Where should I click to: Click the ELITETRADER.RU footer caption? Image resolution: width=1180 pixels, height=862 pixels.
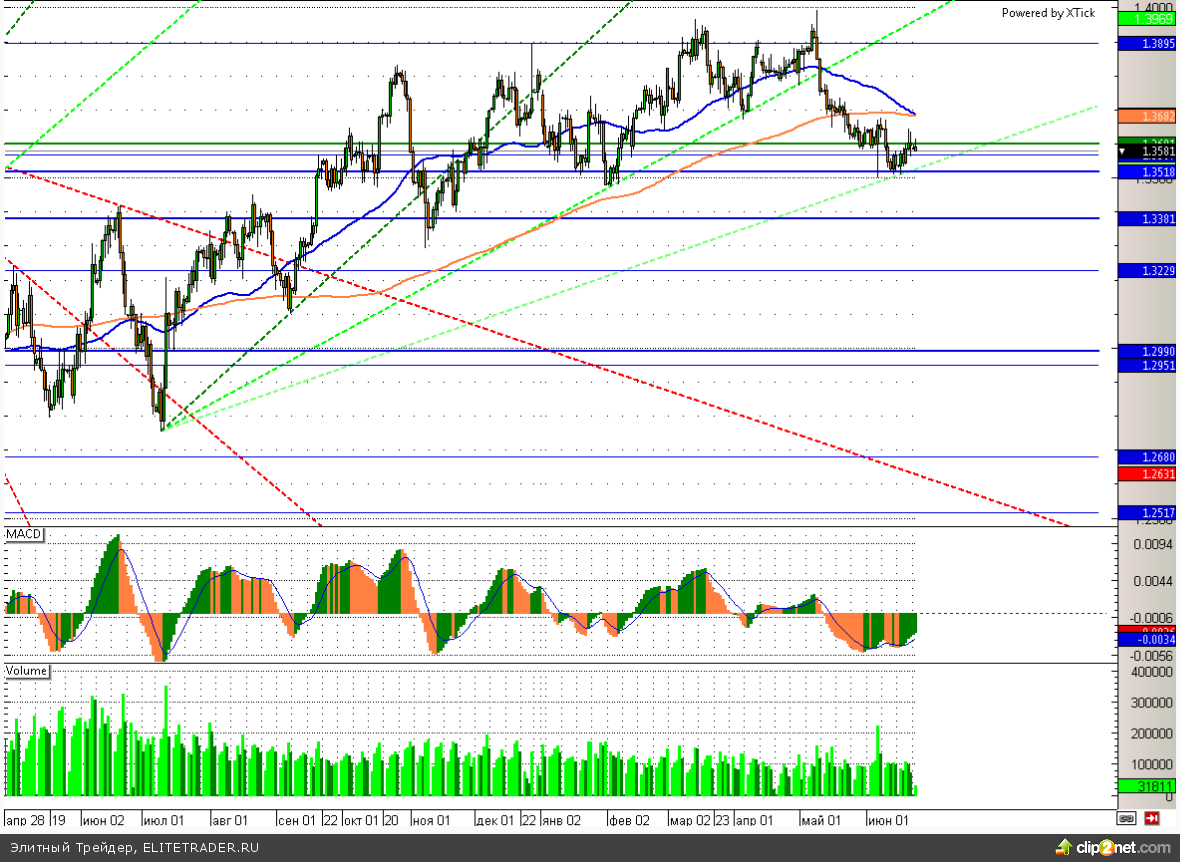pos(201,848)
